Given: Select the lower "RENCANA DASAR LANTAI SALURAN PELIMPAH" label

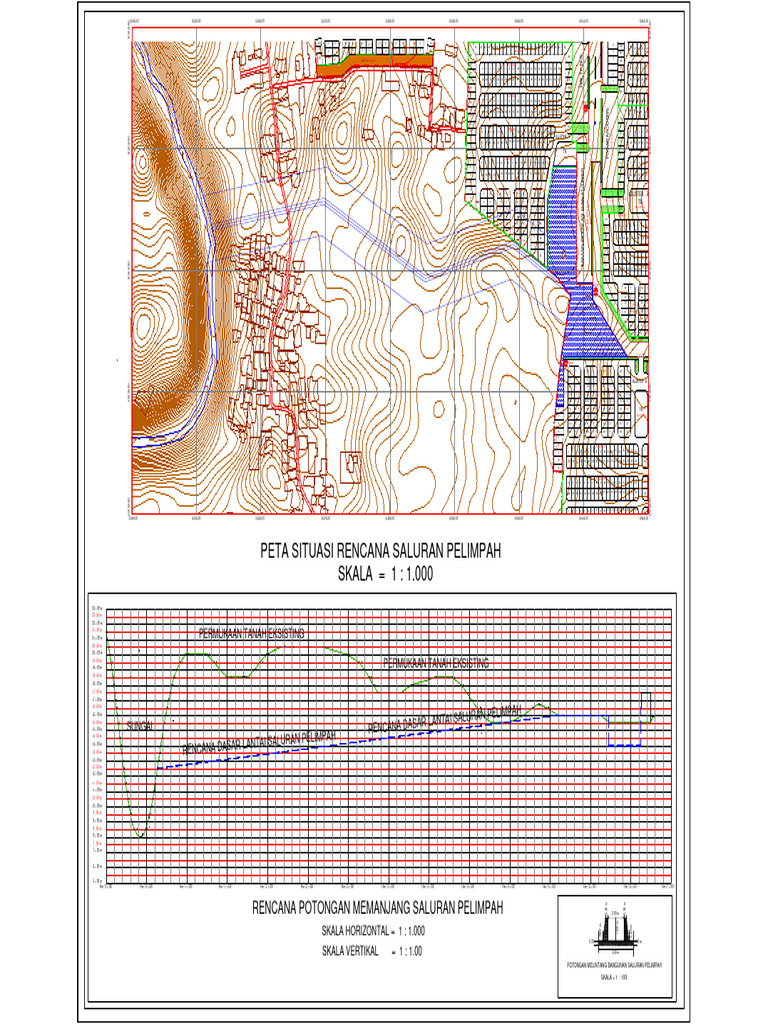Looking at the screenshot, I should 258,744.
